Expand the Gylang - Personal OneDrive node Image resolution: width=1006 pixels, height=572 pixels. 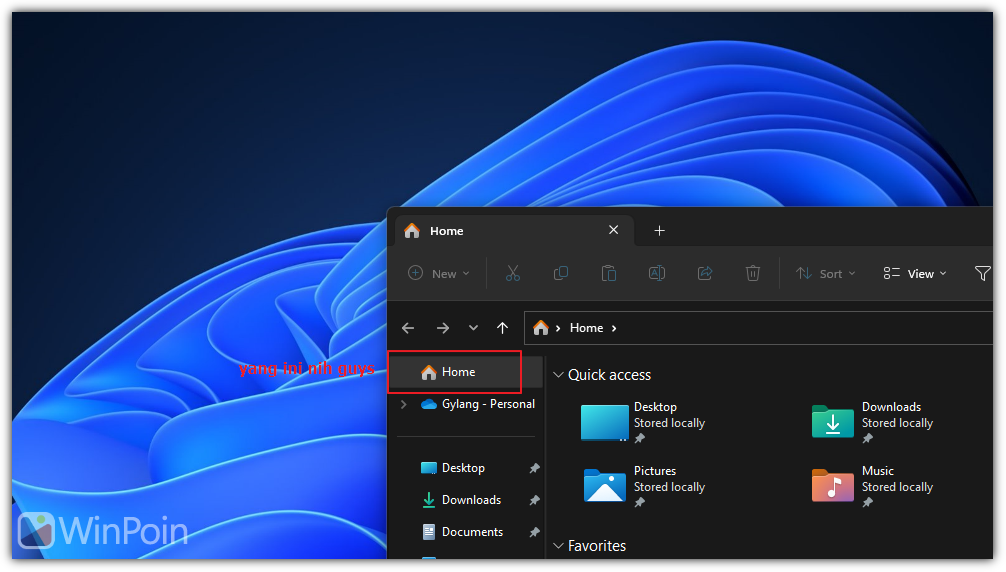click(403, 405)
